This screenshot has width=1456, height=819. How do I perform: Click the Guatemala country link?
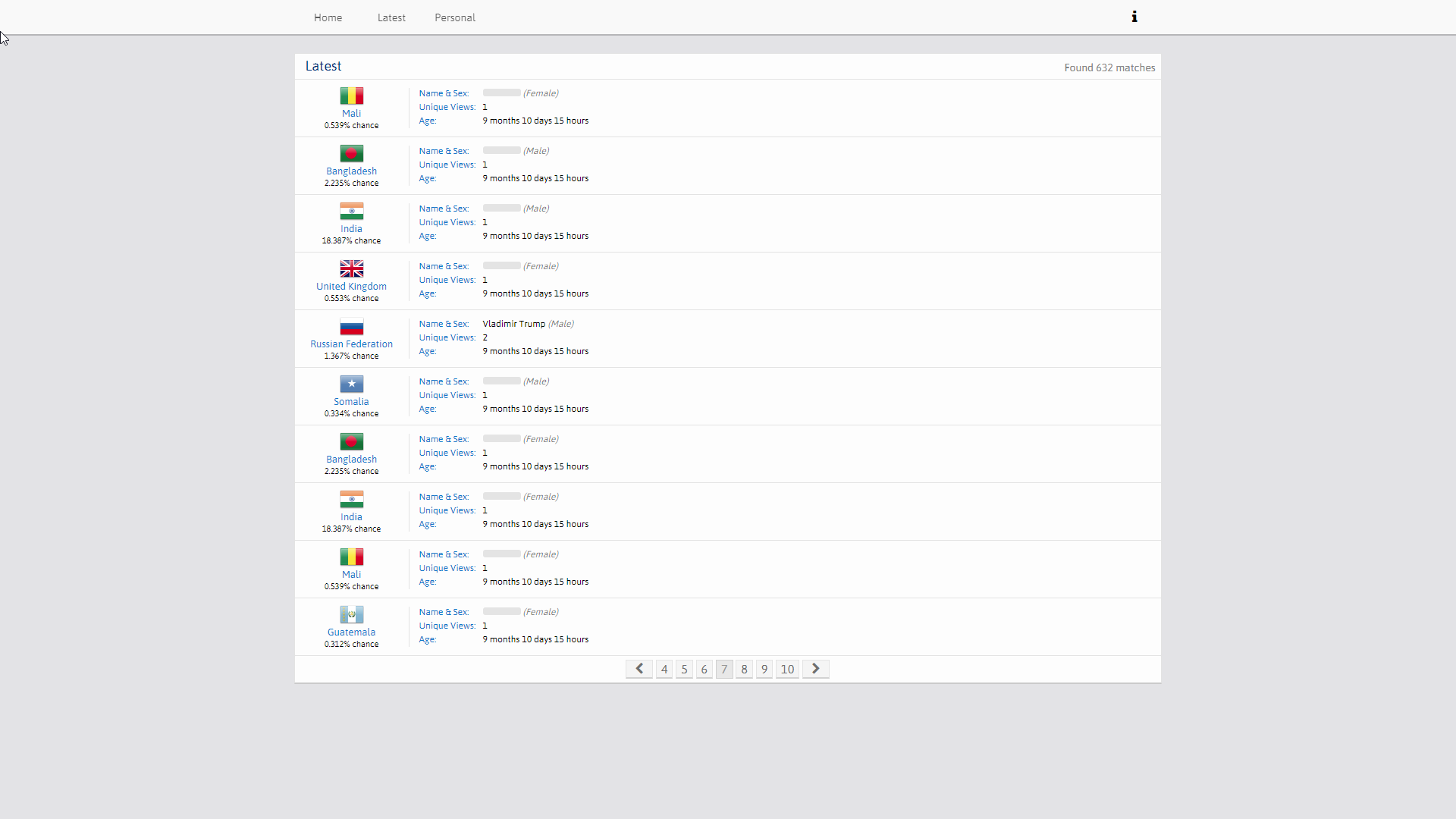(351, 631)
